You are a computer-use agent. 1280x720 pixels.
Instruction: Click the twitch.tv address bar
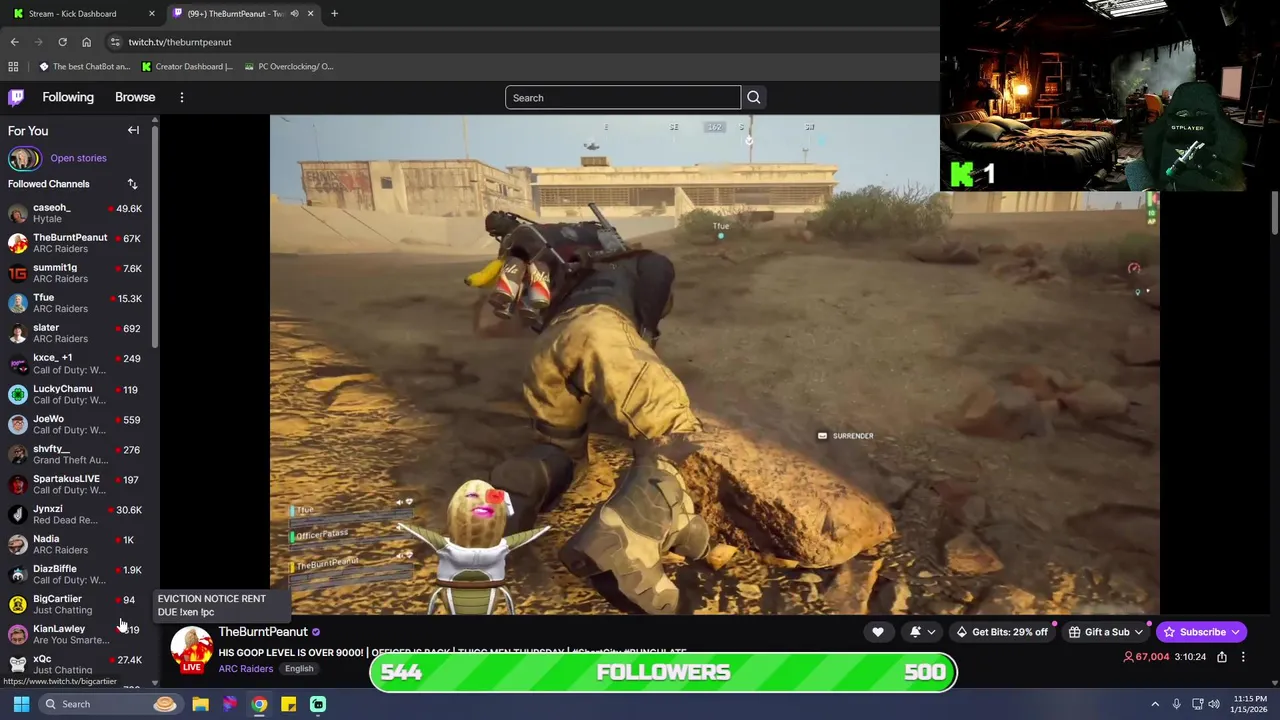click(520, 42)
